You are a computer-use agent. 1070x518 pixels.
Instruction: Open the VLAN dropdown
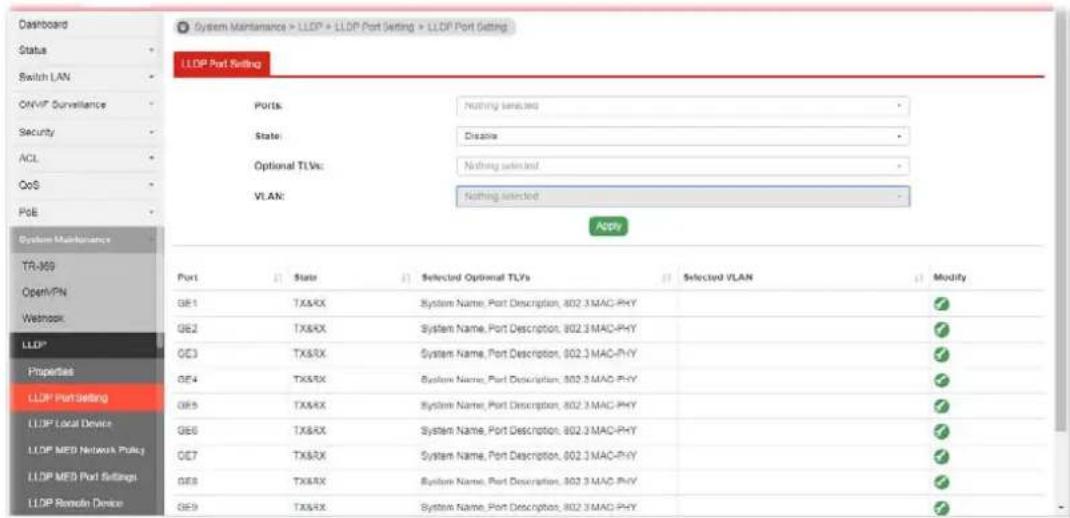pos(682,197)
